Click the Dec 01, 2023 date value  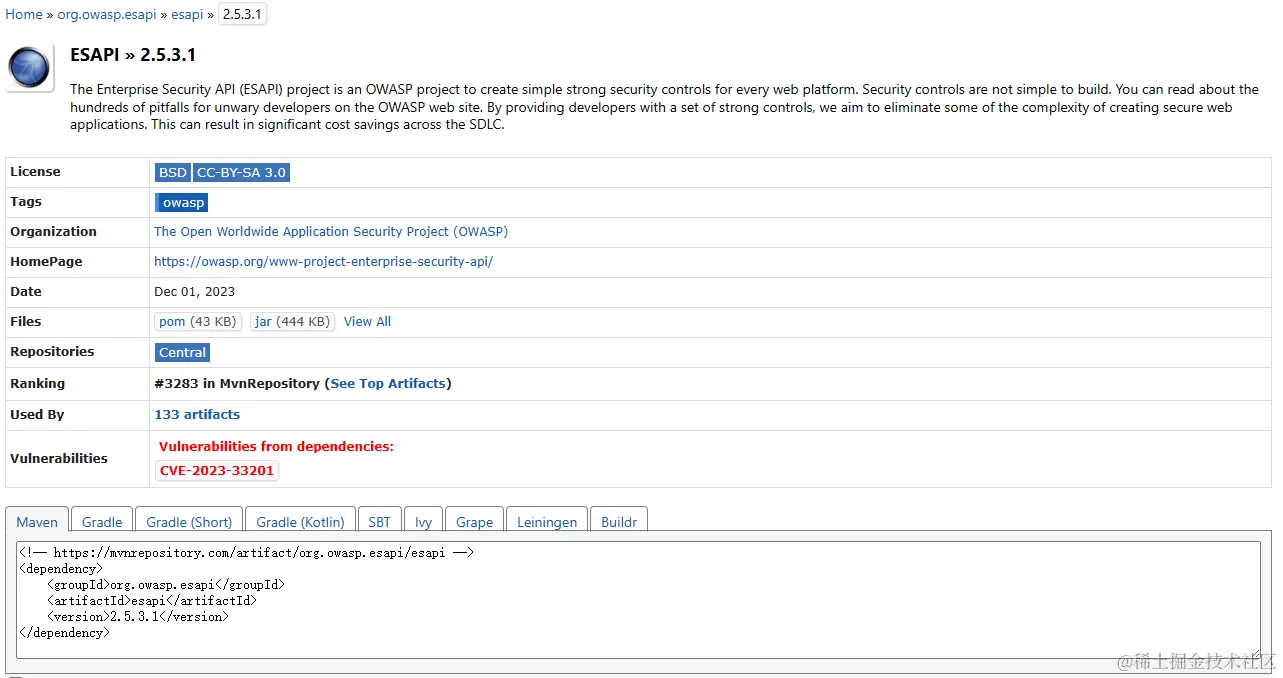[x=194, y=291]
